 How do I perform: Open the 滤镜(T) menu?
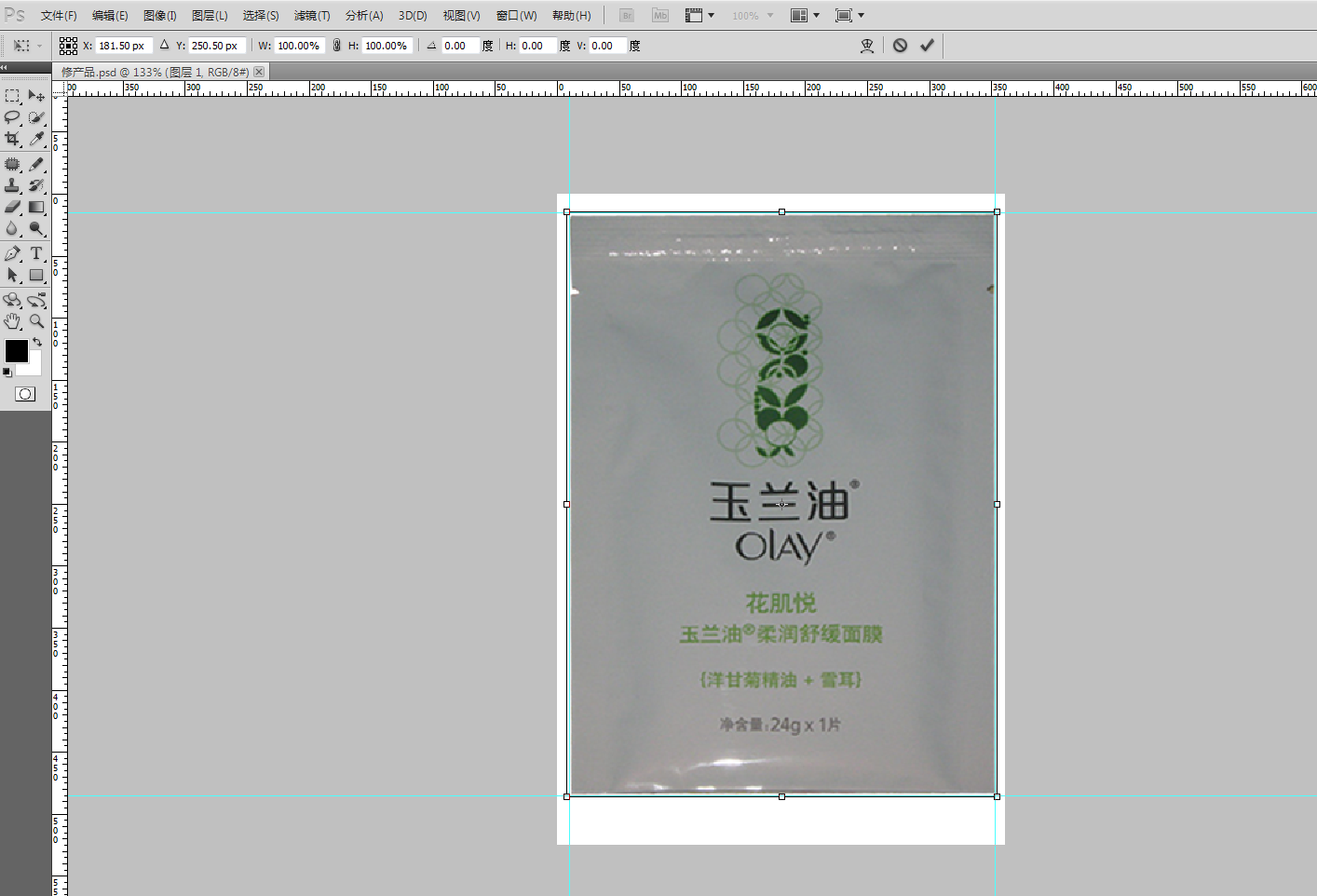coord(312,16)
